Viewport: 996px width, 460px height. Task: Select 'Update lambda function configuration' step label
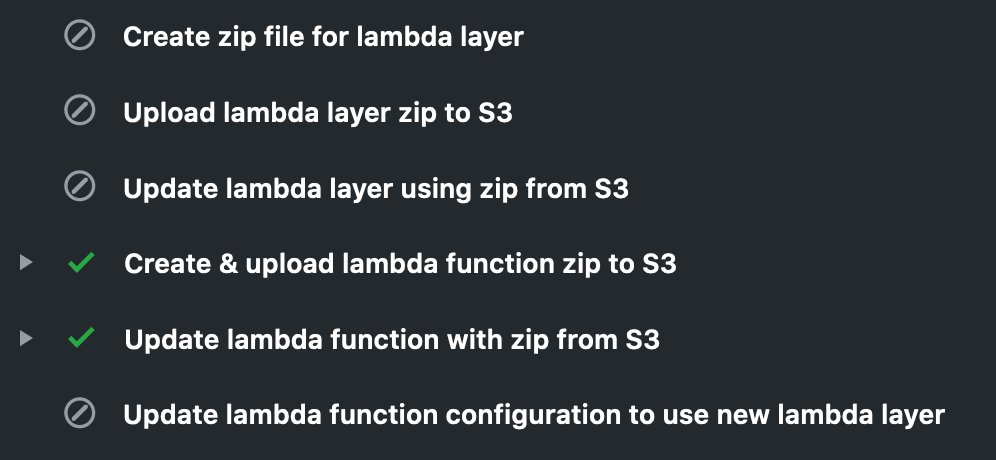(x=533, y=415)
